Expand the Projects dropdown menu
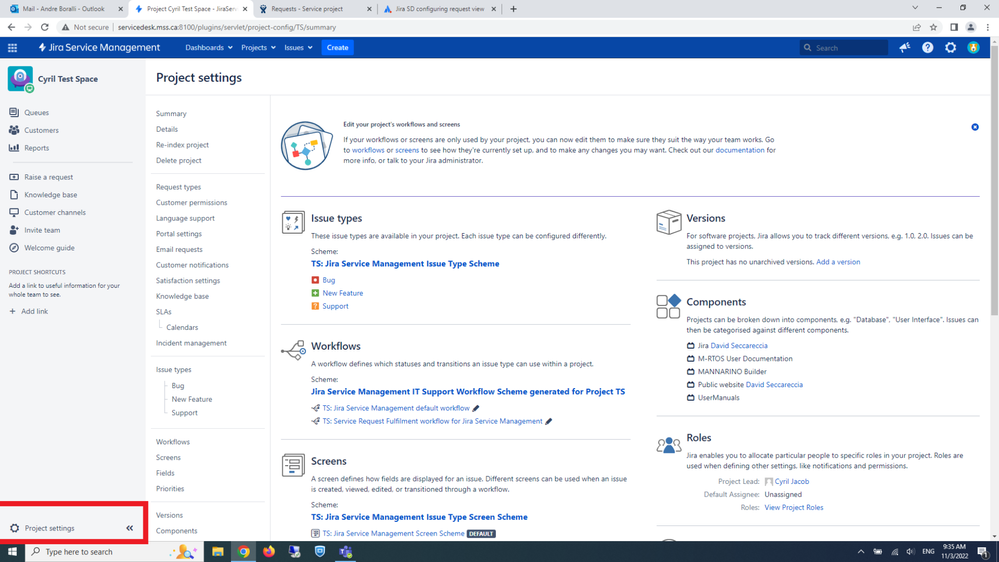 [258, 48]
